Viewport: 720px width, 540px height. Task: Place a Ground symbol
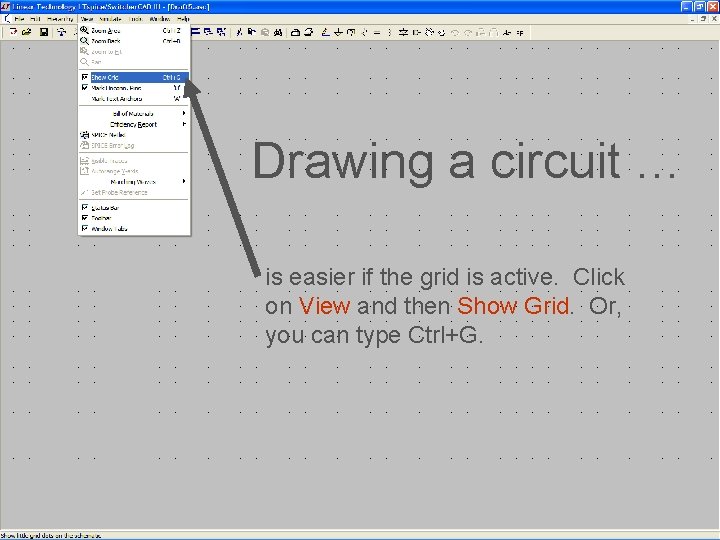[x=338, y=32]
